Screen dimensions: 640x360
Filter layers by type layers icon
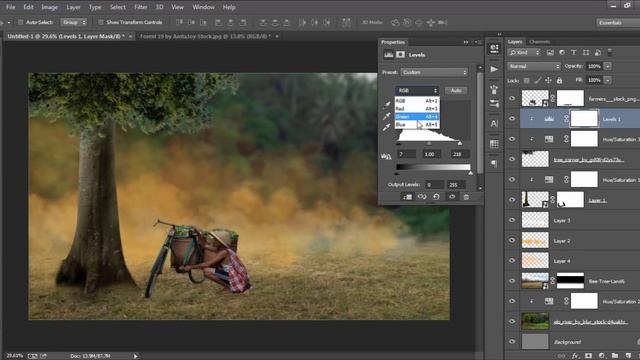tap(574, 53)
